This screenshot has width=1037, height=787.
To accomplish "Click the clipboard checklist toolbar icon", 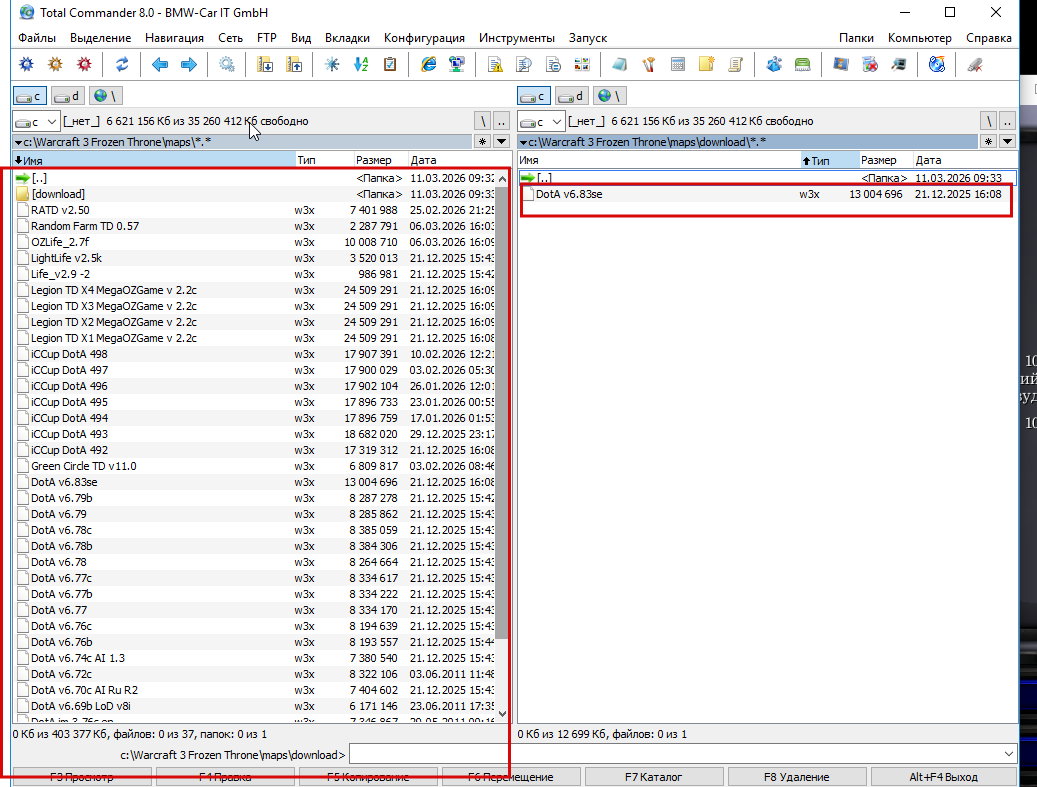I will tap(390, 64).
